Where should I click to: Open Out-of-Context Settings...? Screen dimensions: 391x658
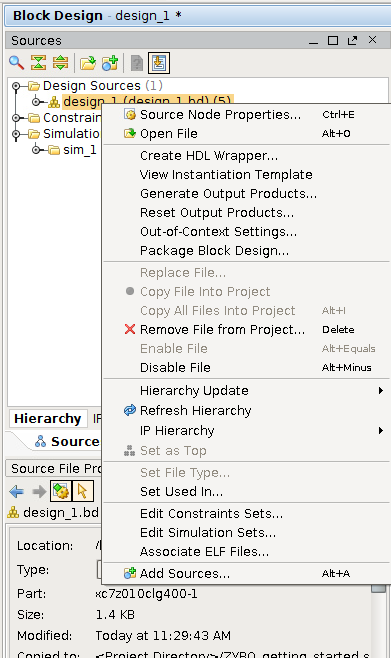point(219,232)
